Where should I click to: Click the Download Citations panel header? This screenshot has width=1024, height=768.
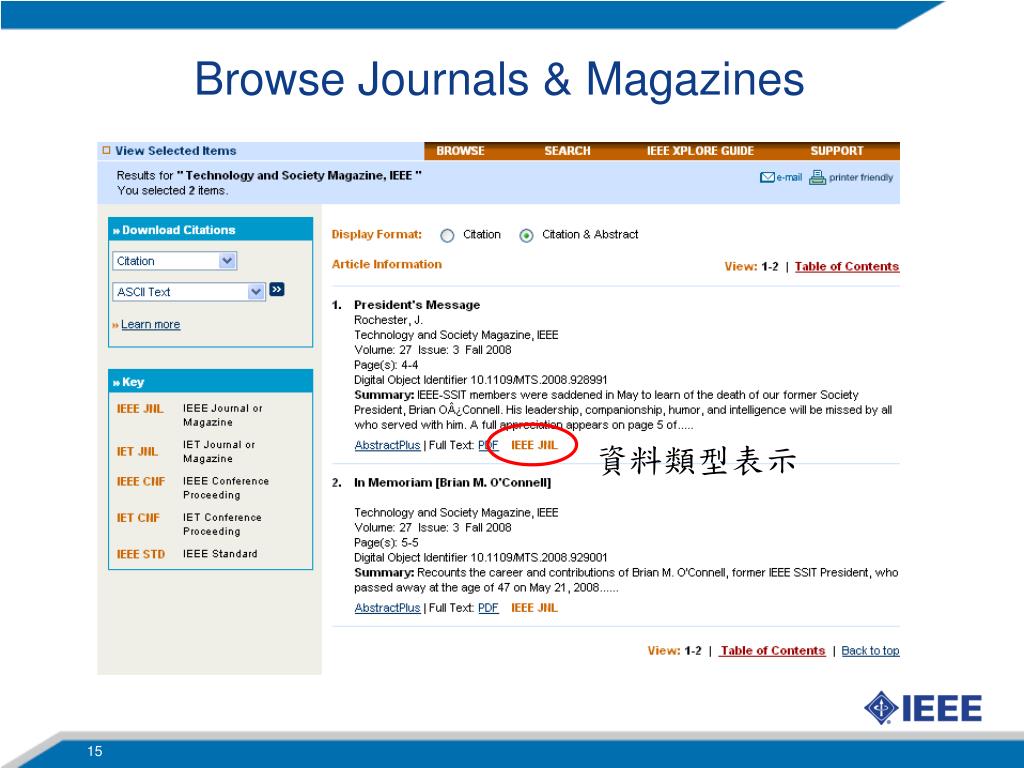coord(210,230)
